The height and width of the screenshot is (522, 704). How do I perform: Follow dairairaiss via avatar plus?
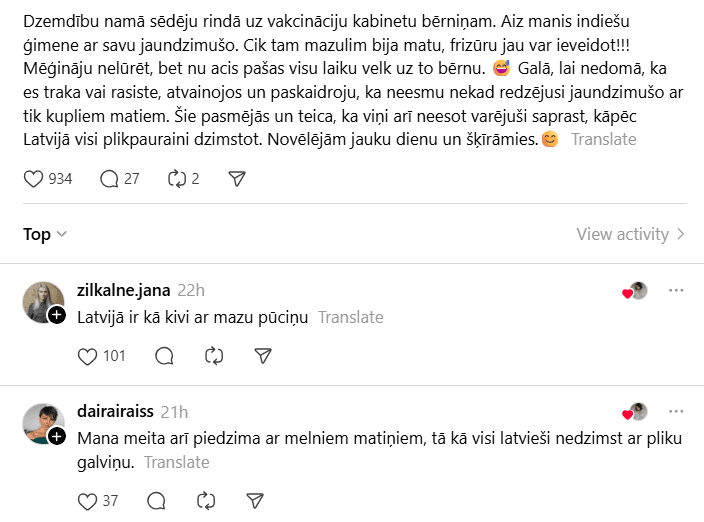coord(57,436)
